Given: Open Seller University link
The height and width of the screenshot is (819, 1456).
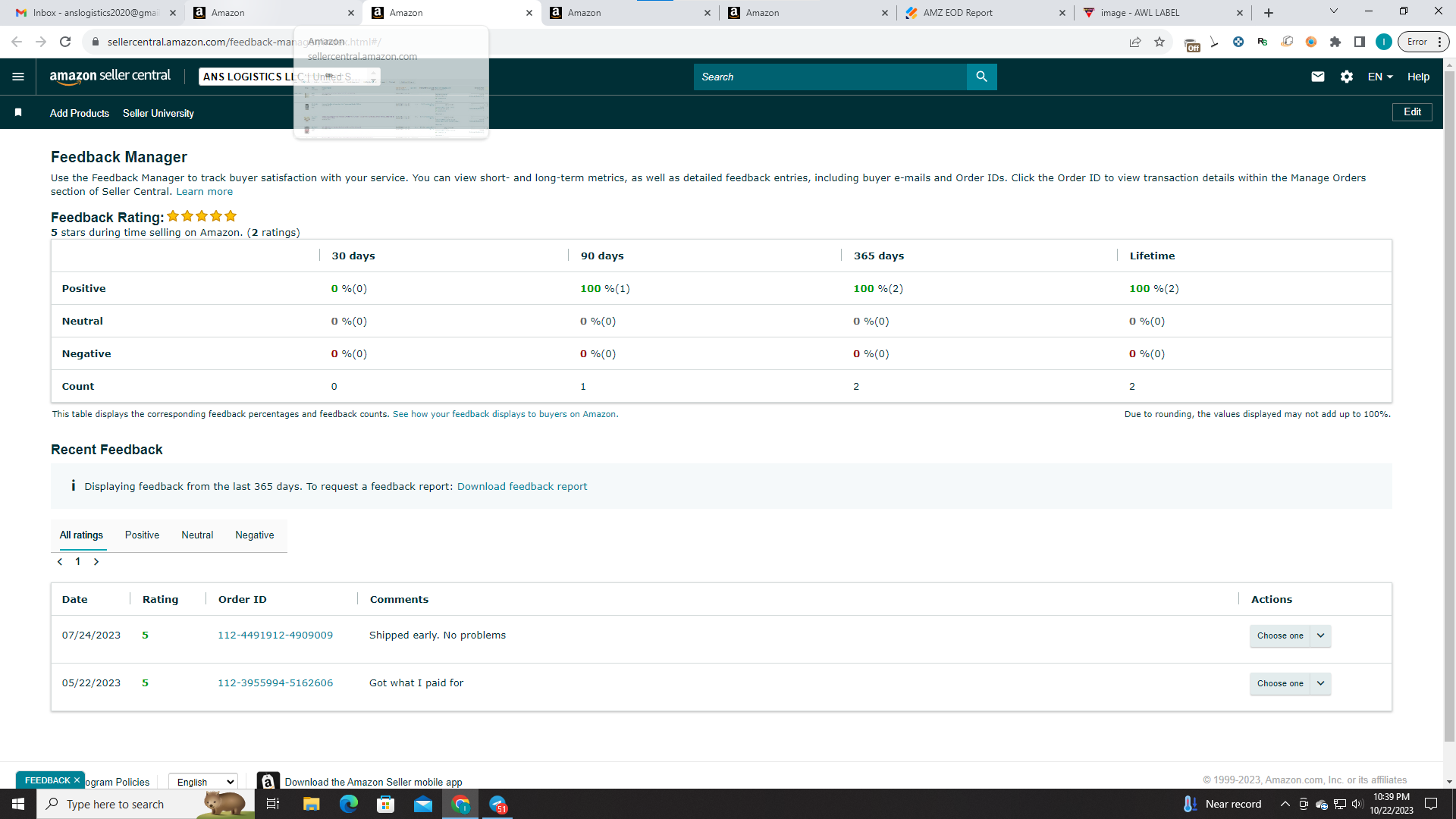Looking at the screenshot, I should [158, 113].
